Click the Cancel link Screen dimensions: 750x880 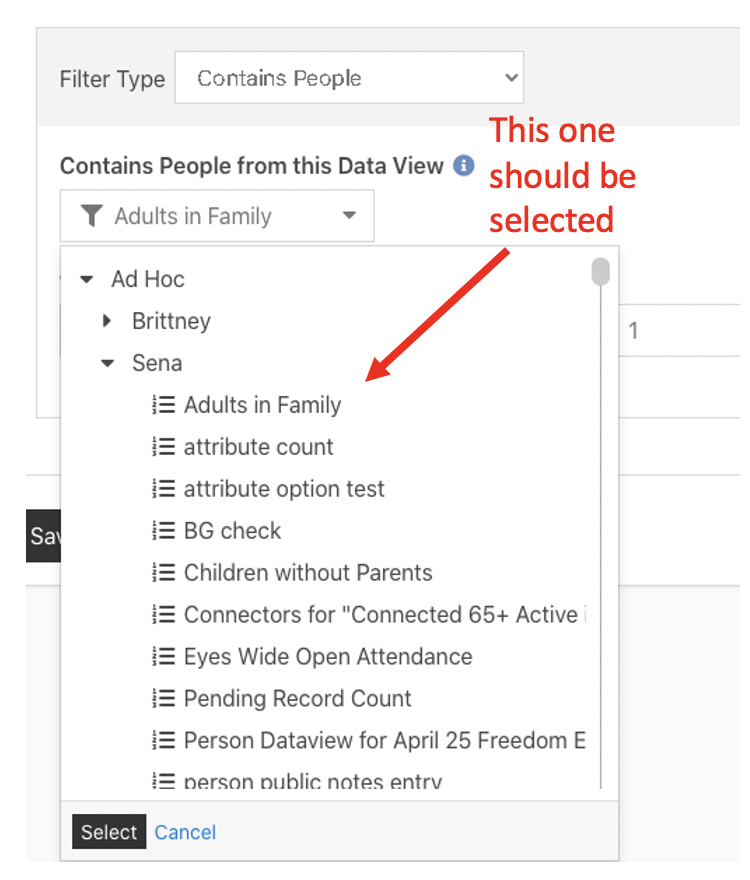[x=185, y=832]
